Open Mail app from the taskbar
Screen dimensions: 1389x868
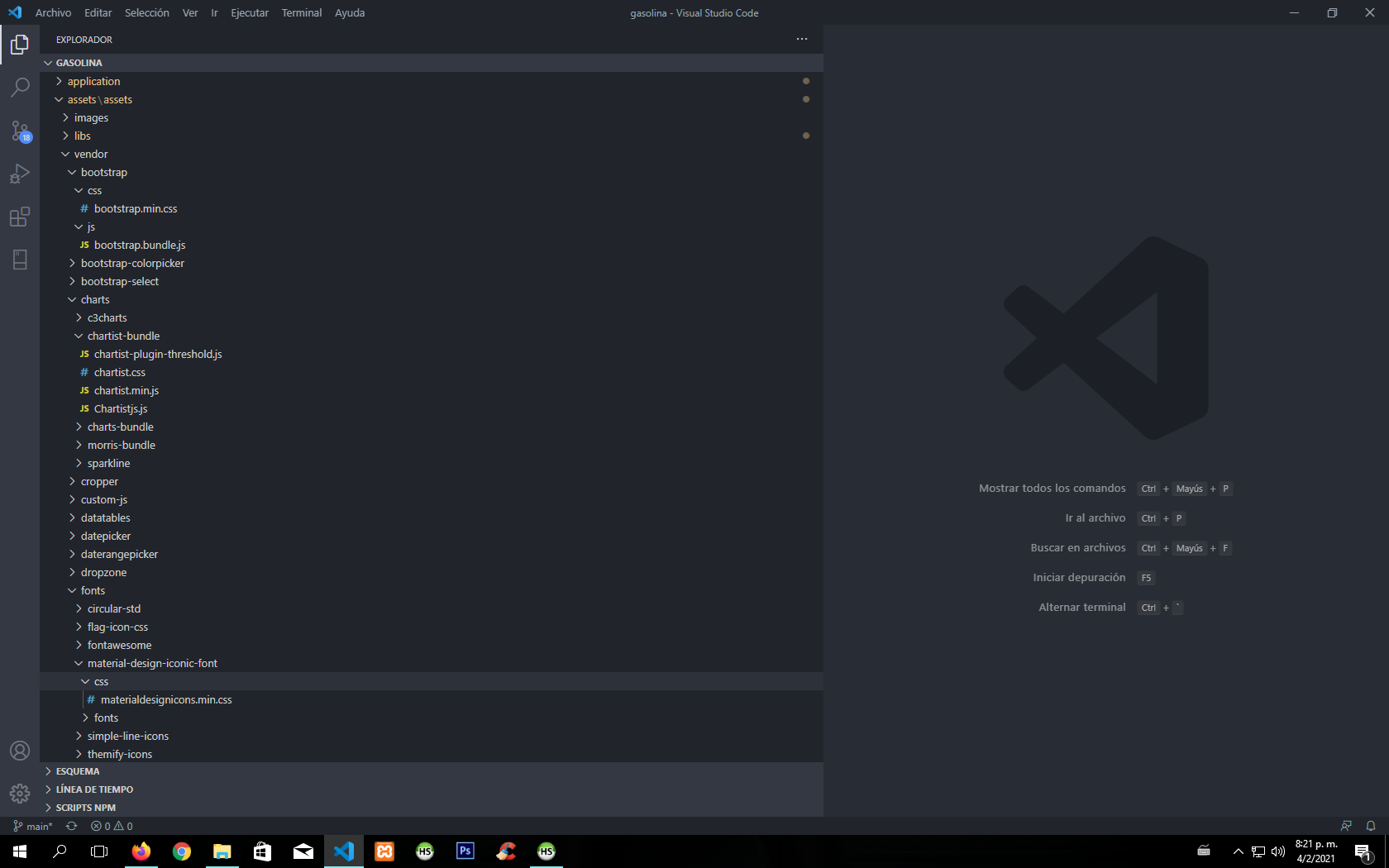(303, 851)
